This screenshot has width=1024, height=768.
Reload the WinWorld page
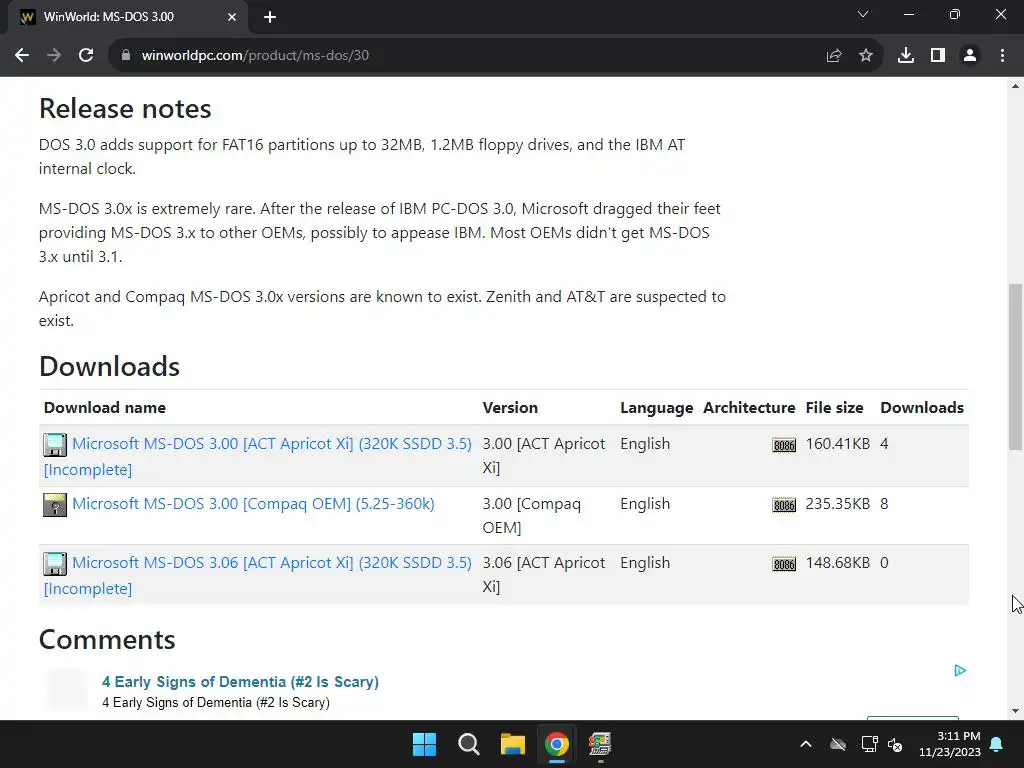click(86, 56)
